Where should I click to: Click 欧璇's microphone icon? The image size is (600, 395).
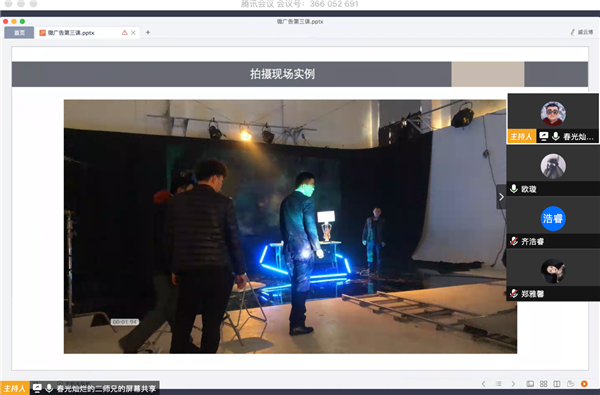click(514, 189)
